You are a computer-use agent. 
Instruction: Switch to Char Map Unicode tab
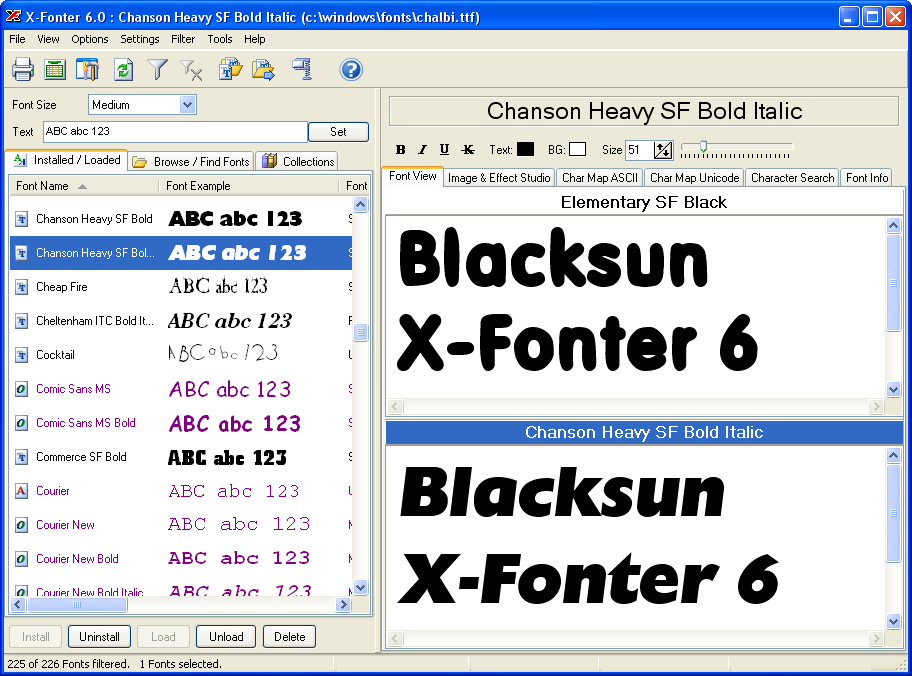tap(694, 178)
